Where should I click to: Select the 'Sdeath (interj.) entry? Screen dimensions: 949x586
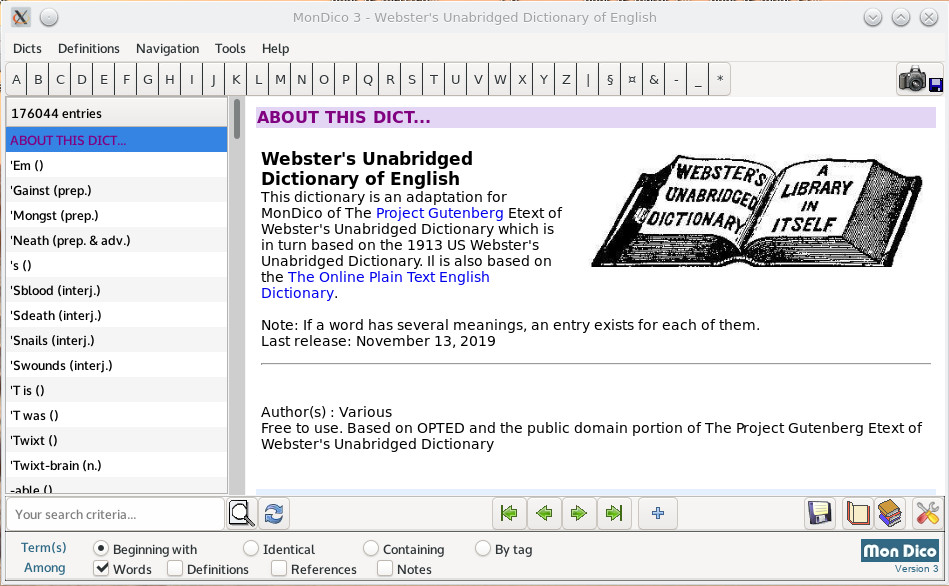click(x=116, y=315)
